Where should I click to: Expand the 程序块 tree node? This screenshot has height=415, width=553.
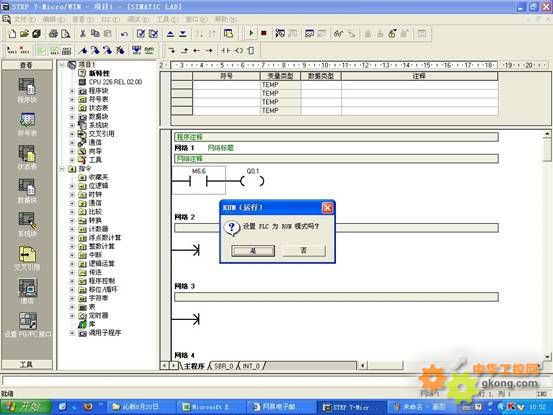click(x=72, y=91)
